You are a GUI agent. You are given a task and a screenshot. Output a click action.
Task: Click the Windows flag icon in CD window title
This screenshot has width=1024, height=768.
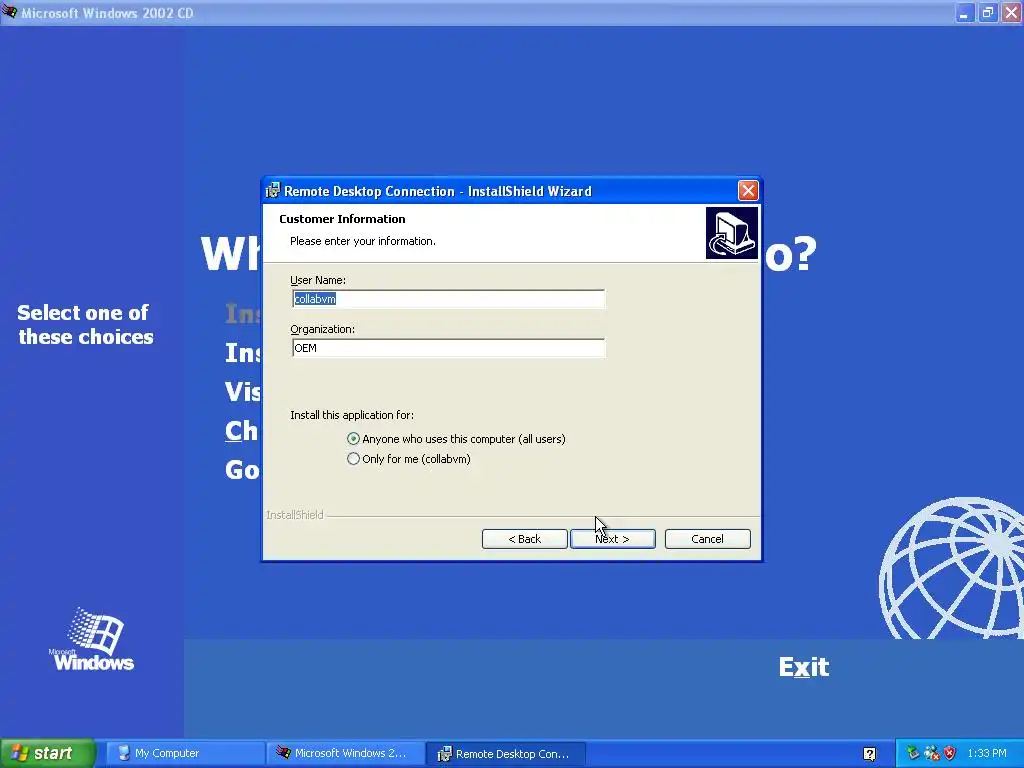pyautogui.click(x=10, y=12)
